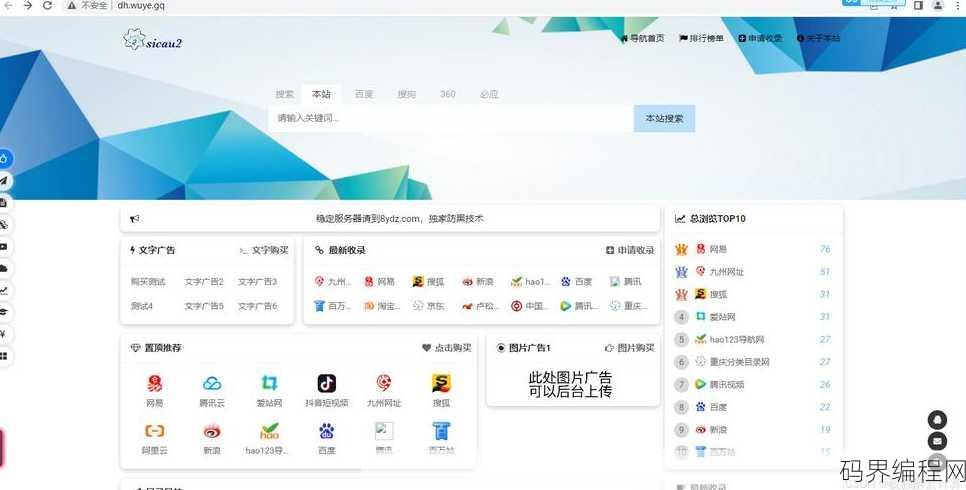Open the 腾讯云 cloud icon in 置顶推荐
Screen dimensions: 966x490
pyautogui.click(x=212, y=383)
